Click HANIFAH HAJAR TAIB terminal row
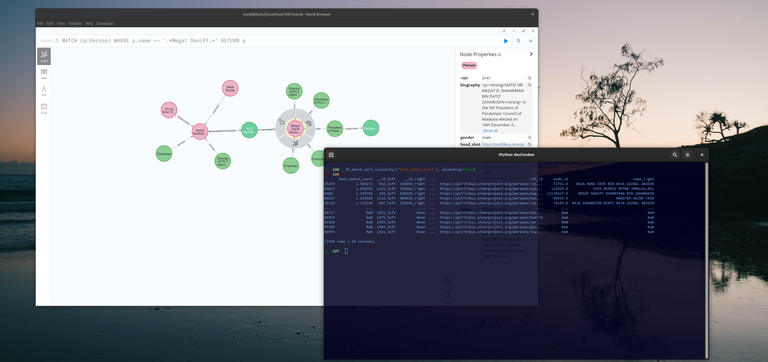 pyautogui.click(x=489, y=198)
